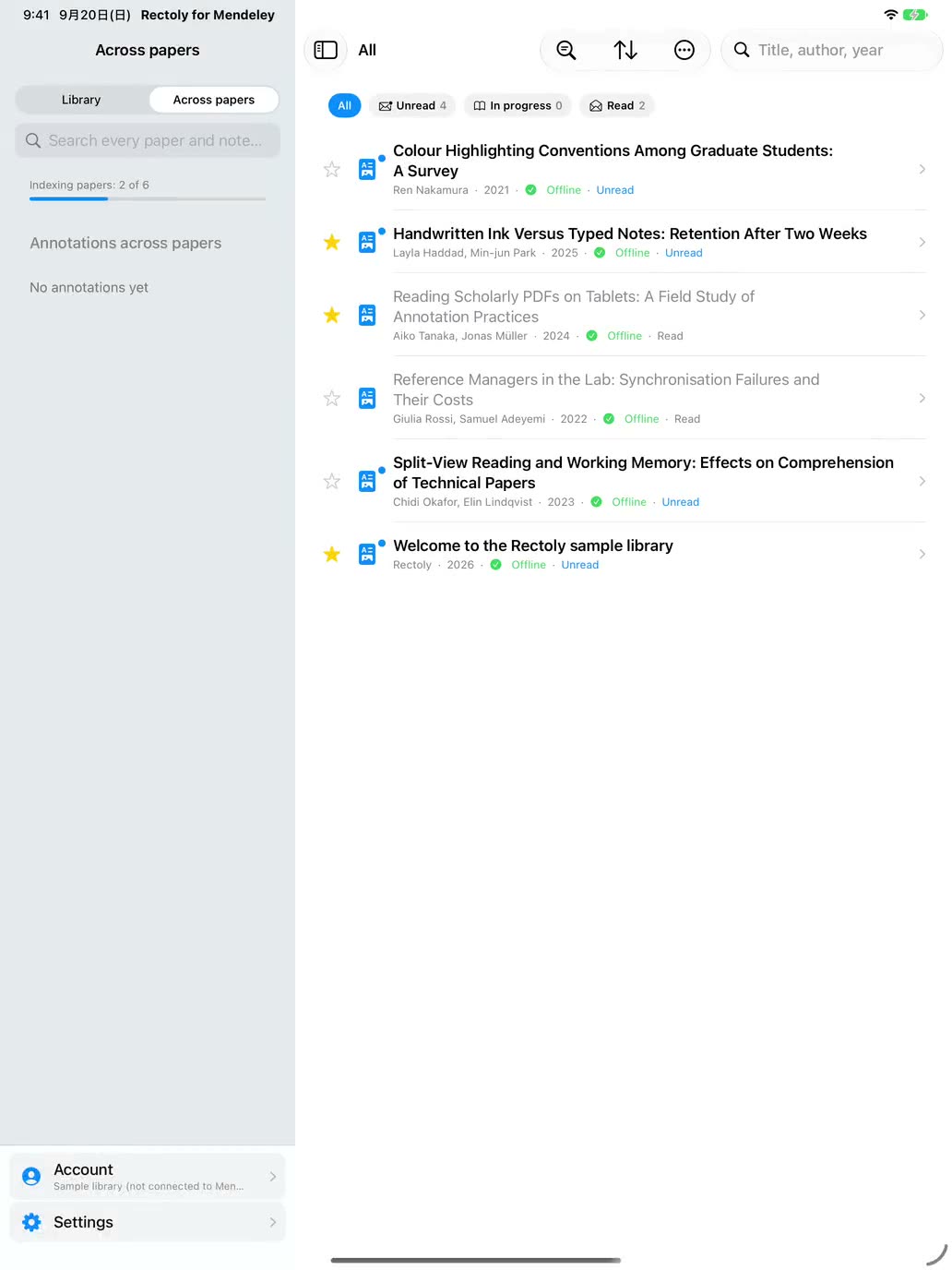Click the 'Annotations across papers' heading
Image resolution: width=952 pixels, height=1270 pixels.
[x=125, y=243]
